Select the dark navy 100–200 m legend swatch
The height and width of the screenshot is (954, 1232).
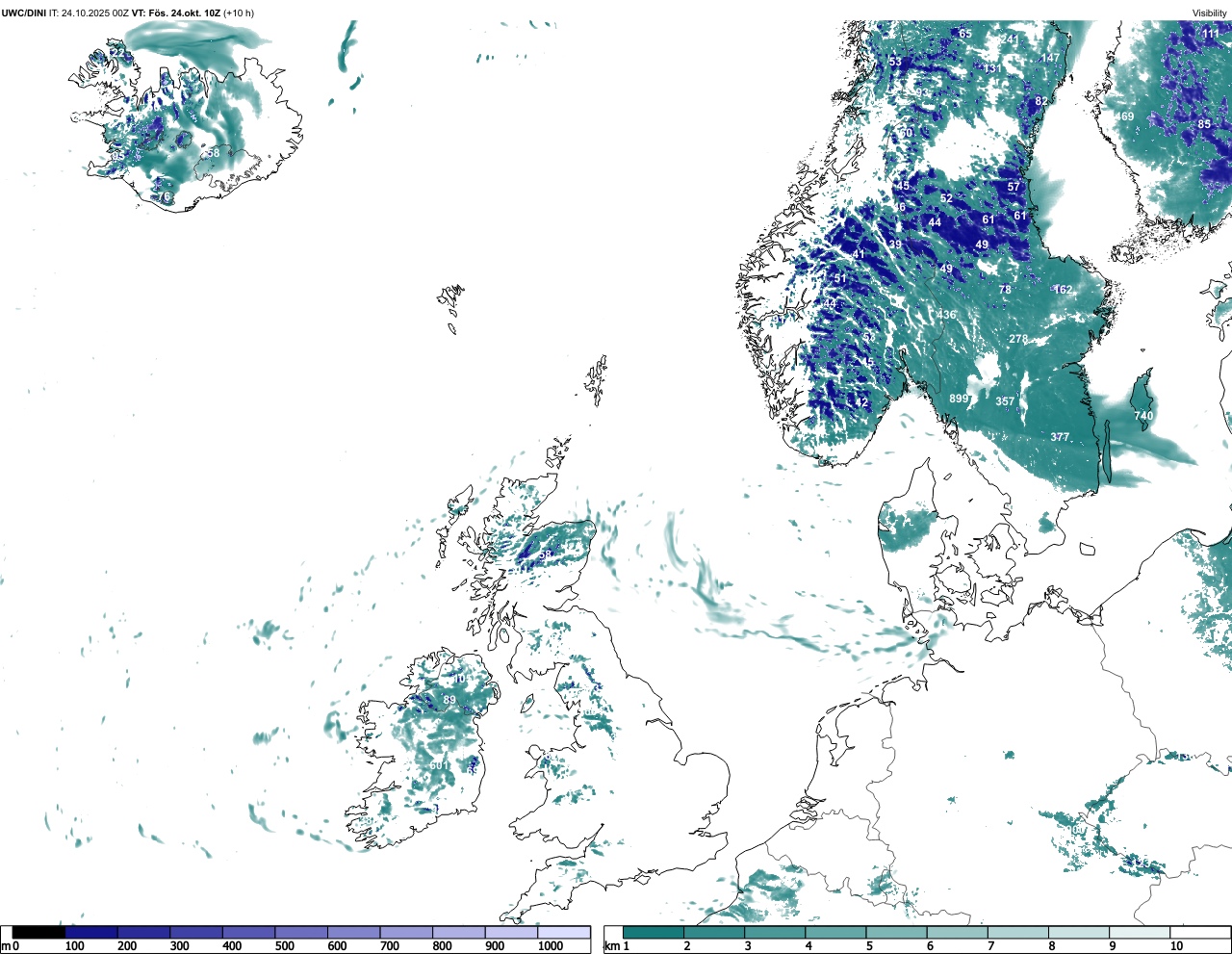pyautogui.click(x=91, y=932)
